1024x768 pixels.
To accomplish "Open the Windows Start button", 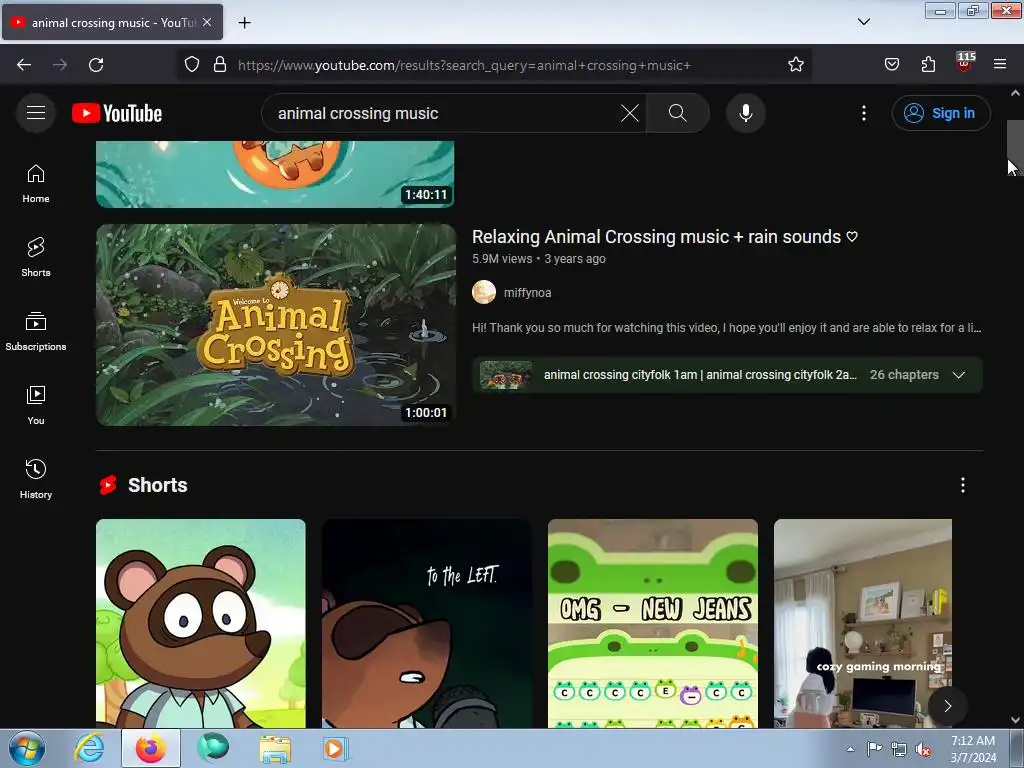I will click(27, 748).
